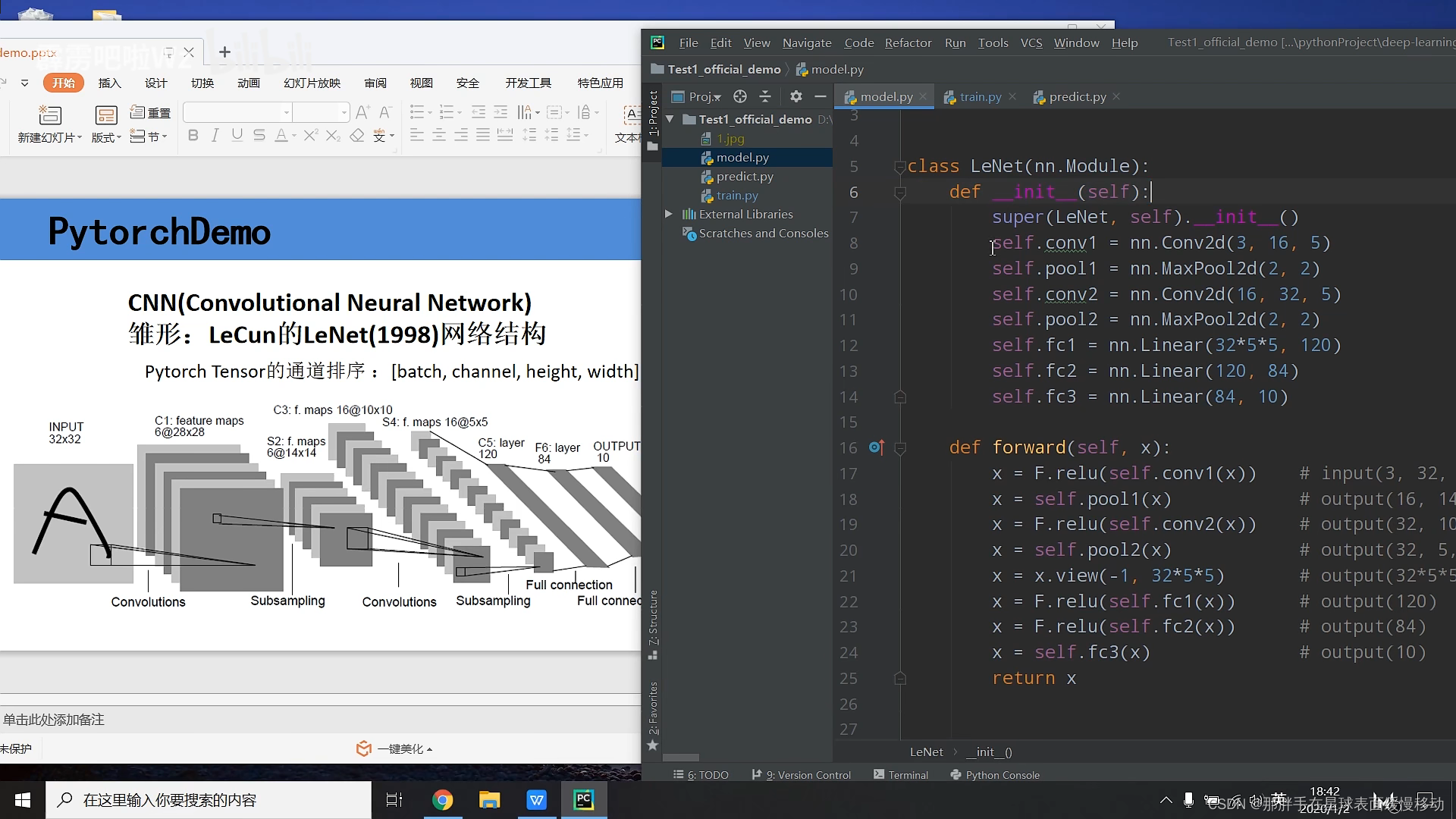Click the decrease indent icon

(479, 113)
